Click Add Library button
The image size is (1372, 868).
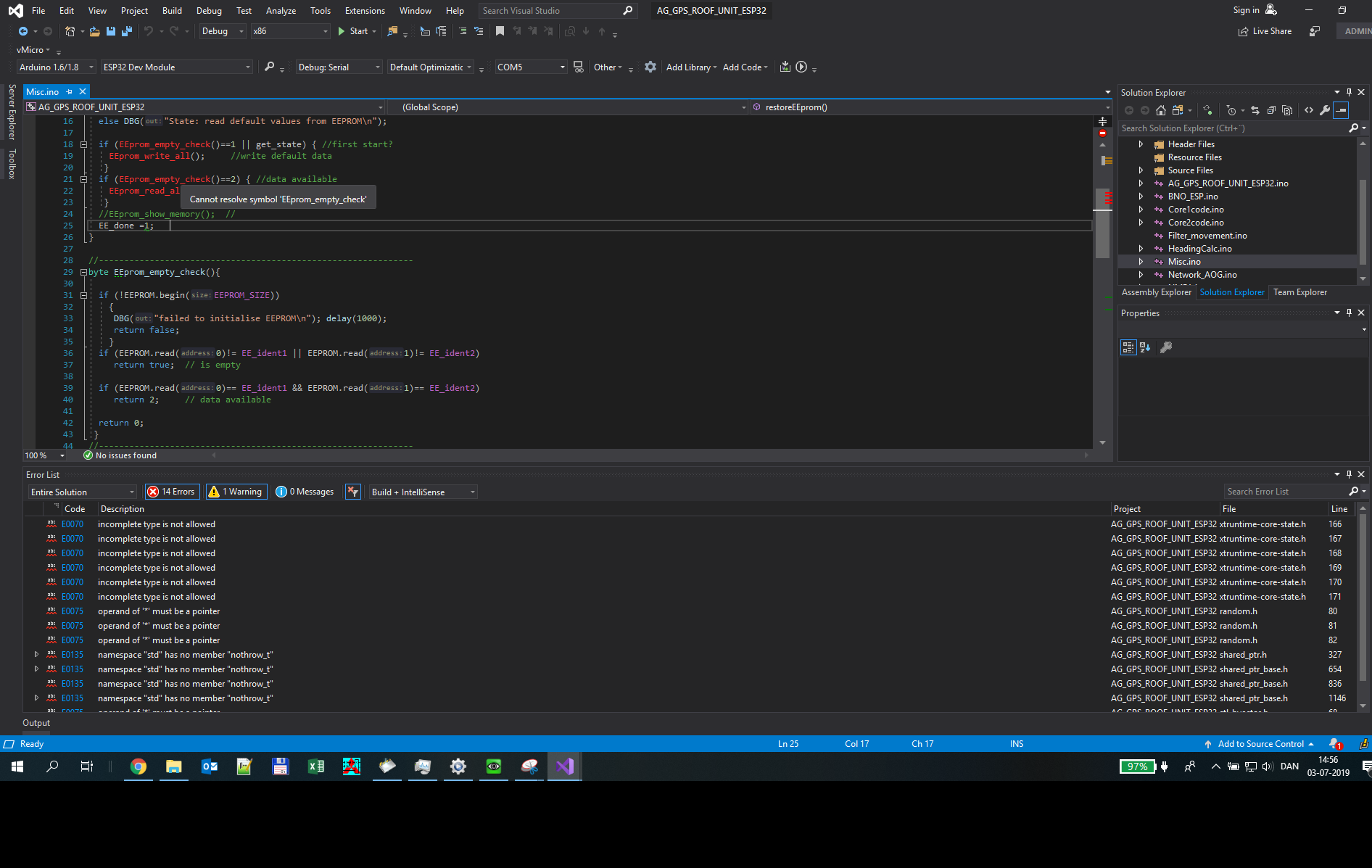coord(691,67)
